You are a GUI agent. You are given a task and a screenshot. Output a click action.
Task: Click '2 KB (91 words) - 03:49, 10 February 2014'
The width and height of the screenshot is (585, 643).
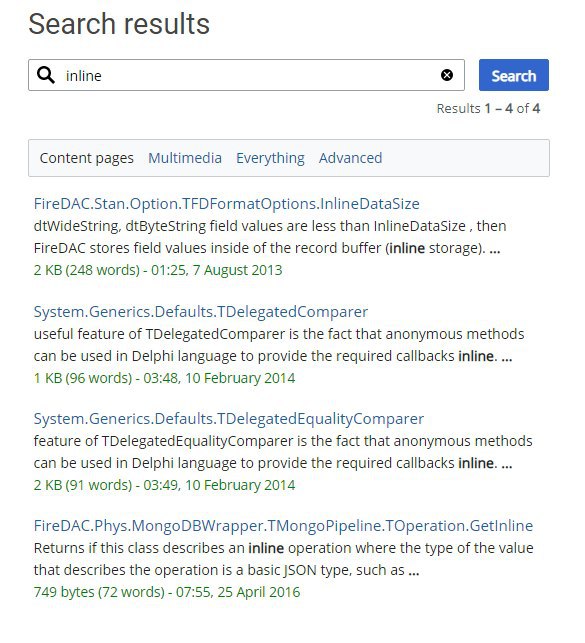pos(164,485)
